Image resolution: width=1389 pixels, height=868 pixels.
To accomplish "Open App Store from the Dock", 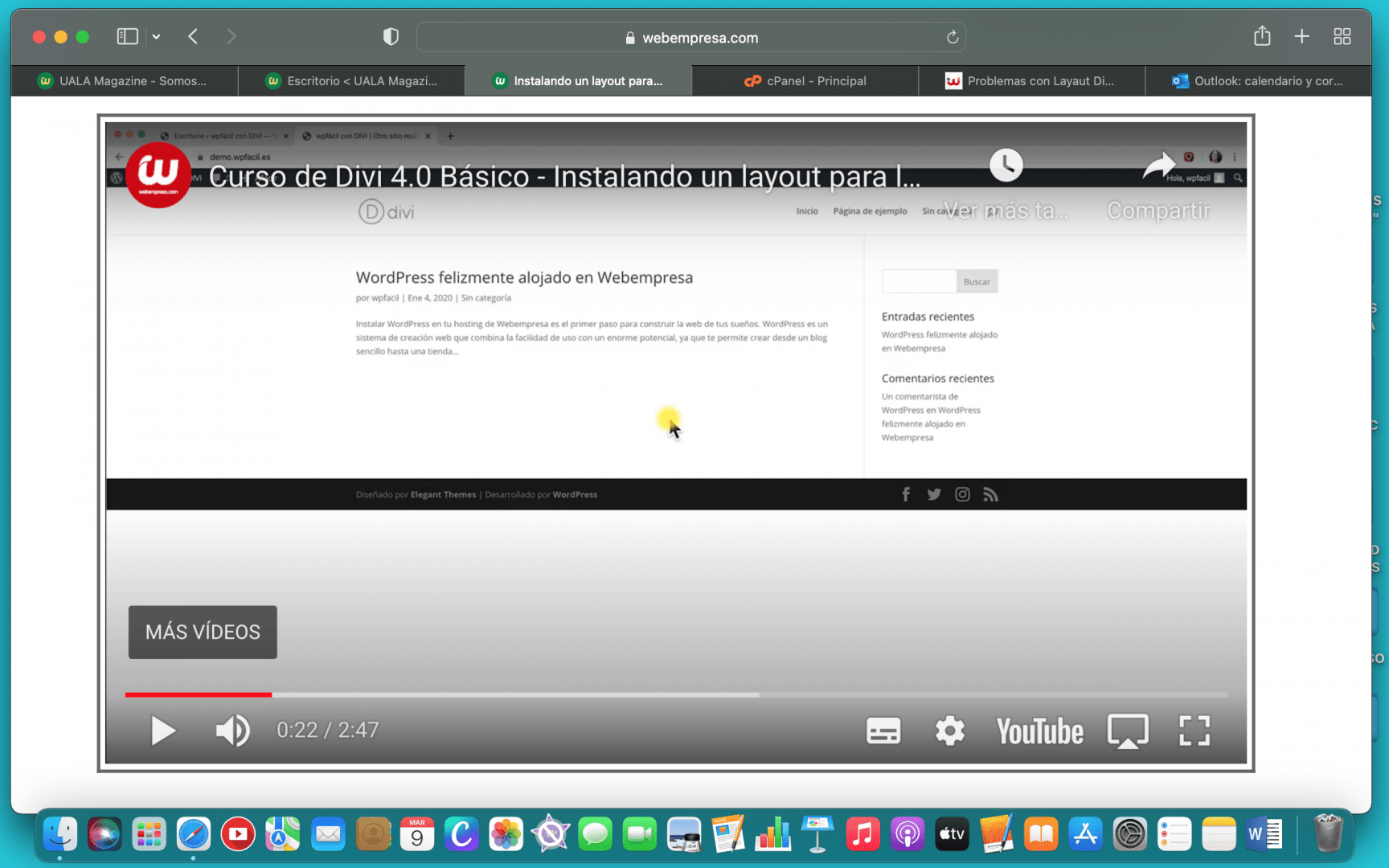I will 1085,834.
